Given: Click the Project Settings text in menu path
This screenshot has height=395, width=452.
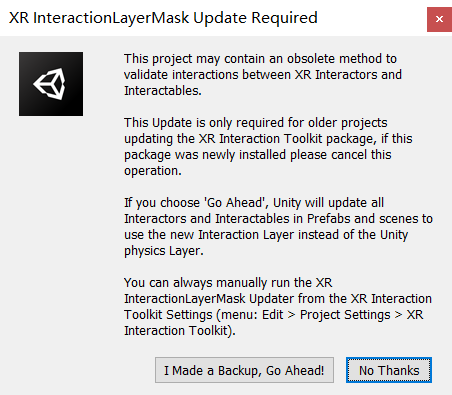Looking at the screenshot, I should (345, 315).
